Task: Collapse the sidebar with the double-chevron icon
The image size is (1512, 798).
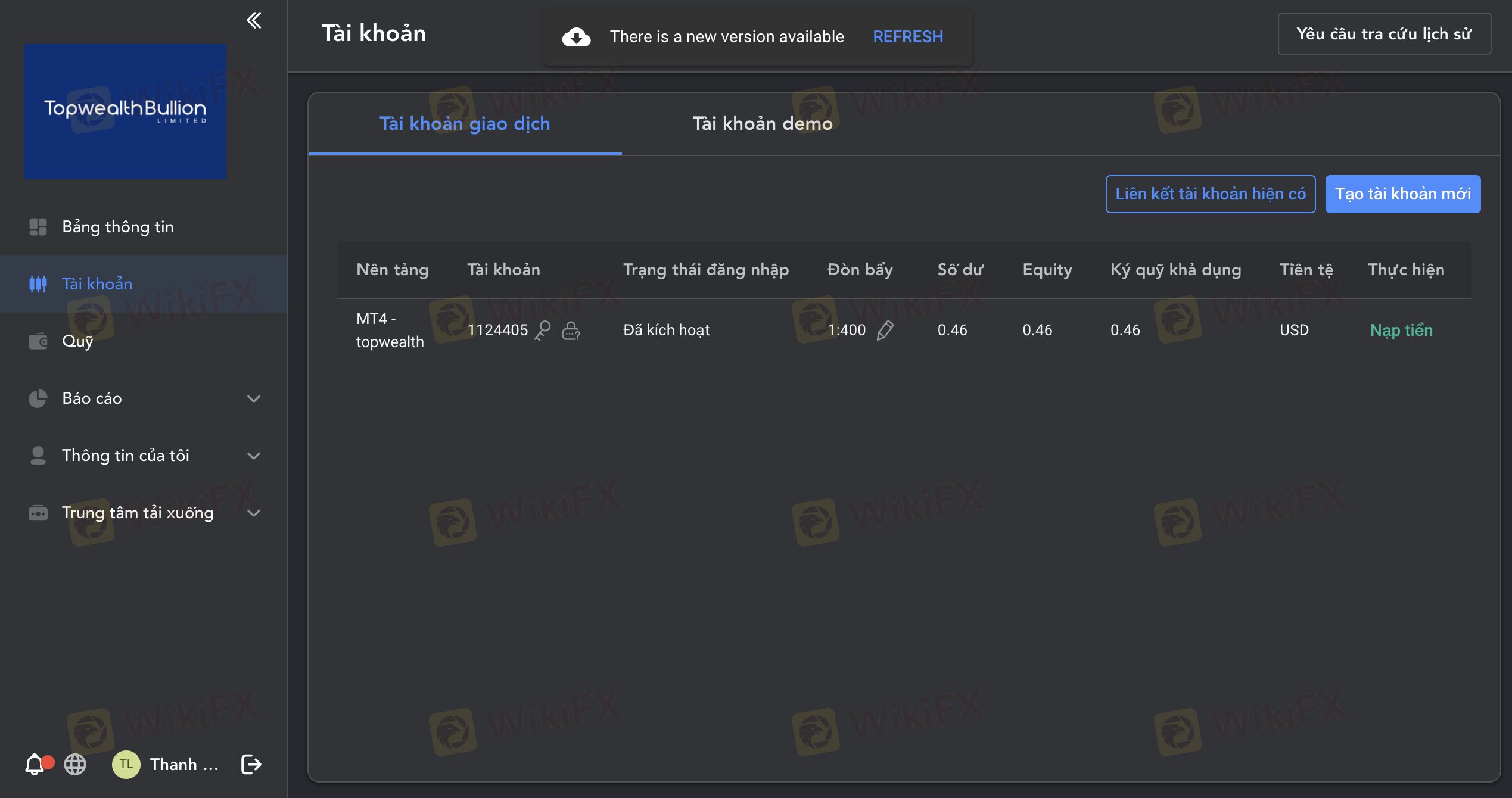Action: tap(254, 20)
